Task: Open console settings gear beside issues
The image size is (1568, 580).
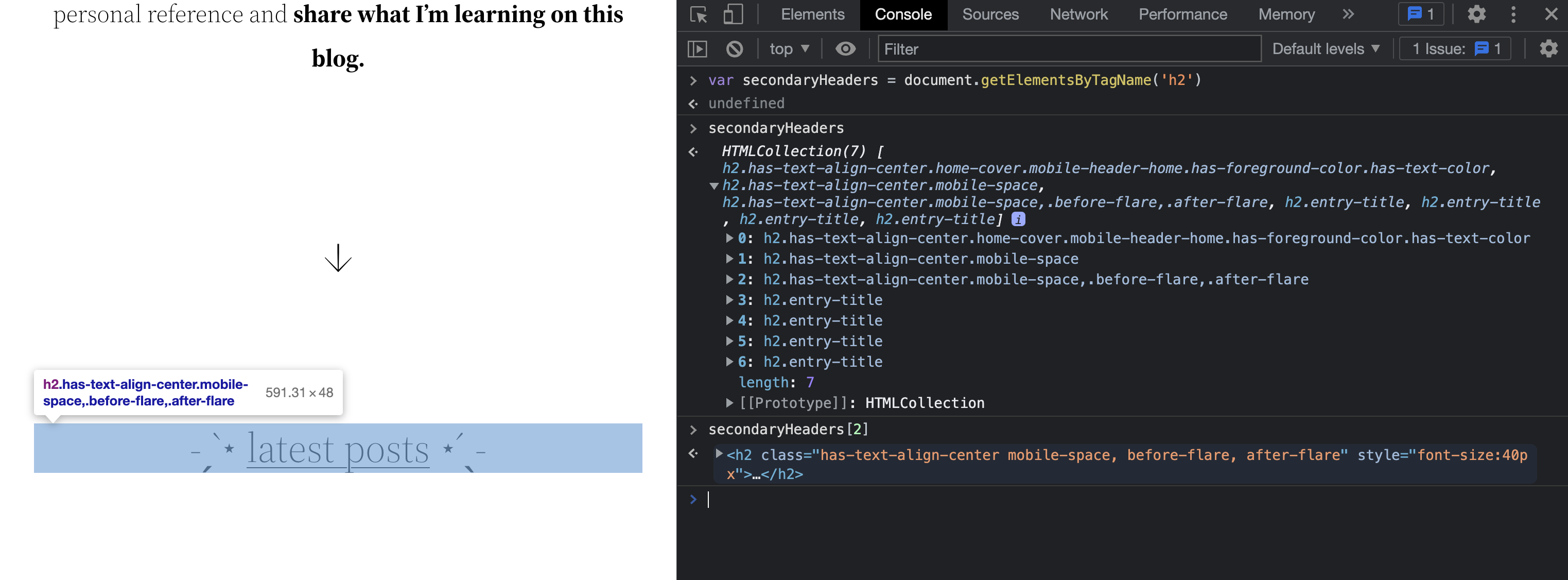Action: (x=1548, y=49)
